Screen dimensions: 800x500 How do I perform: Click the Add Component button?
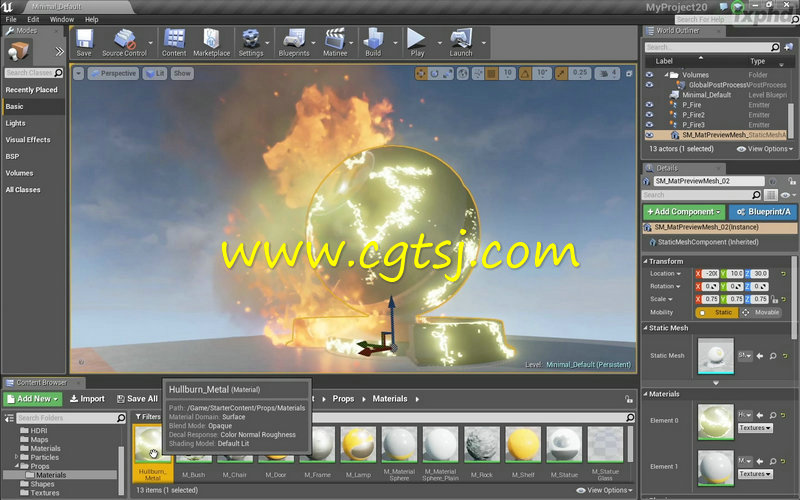(x=684, y=212)
